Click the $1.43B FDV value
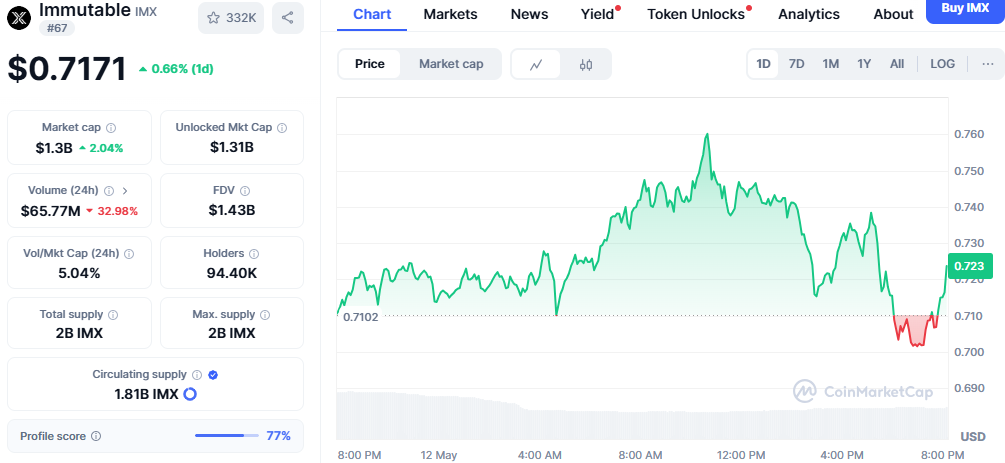 232,210
